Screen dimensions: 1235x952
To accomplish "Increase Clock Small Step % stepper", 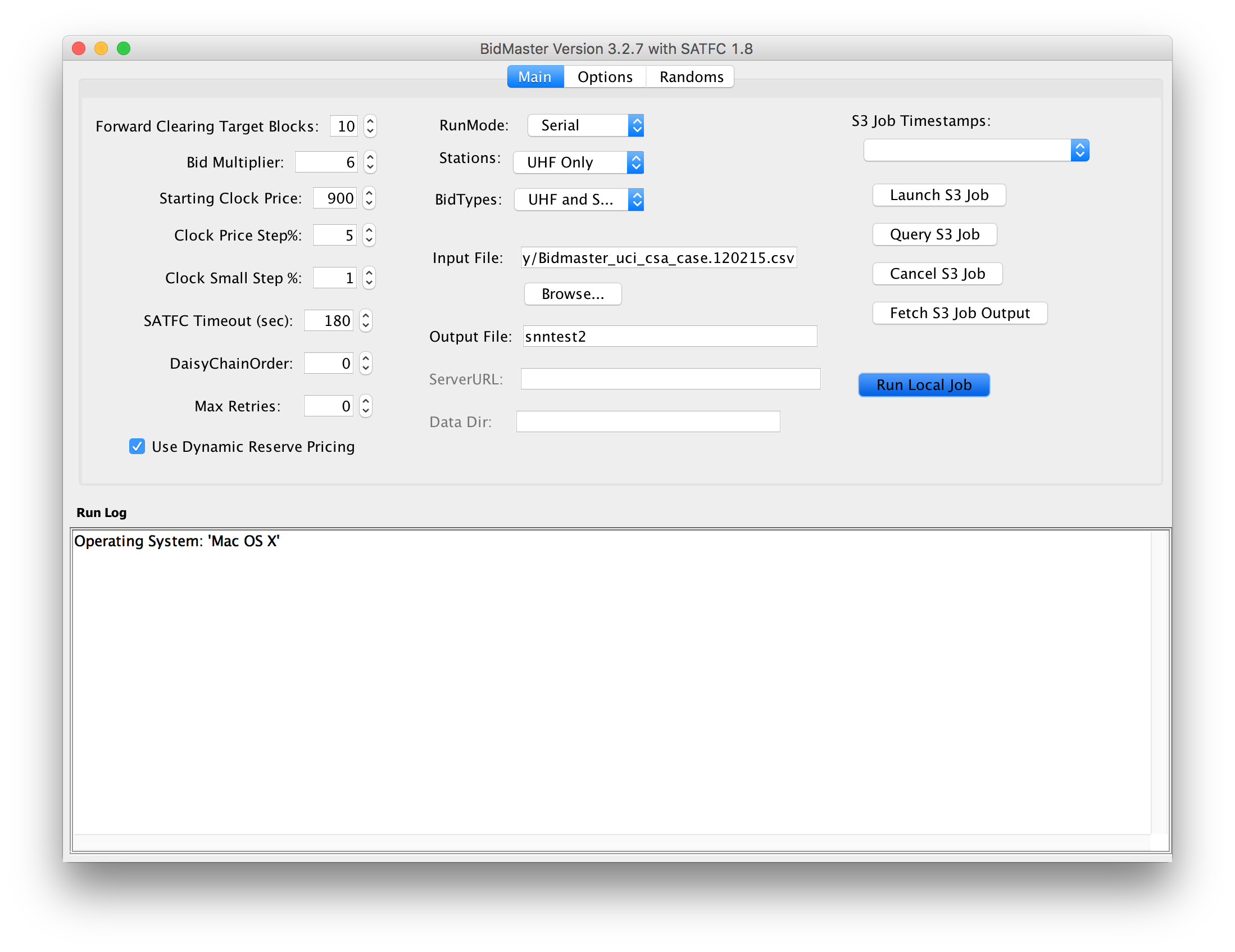I will (369, 273).
